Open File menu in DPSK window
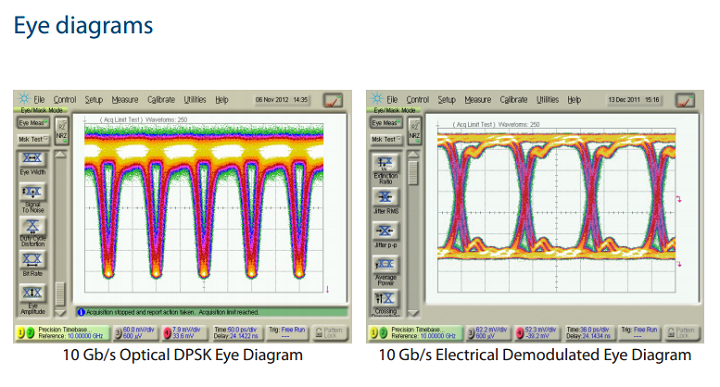Screen dimensions: 720x387 (x=39, y=100)
